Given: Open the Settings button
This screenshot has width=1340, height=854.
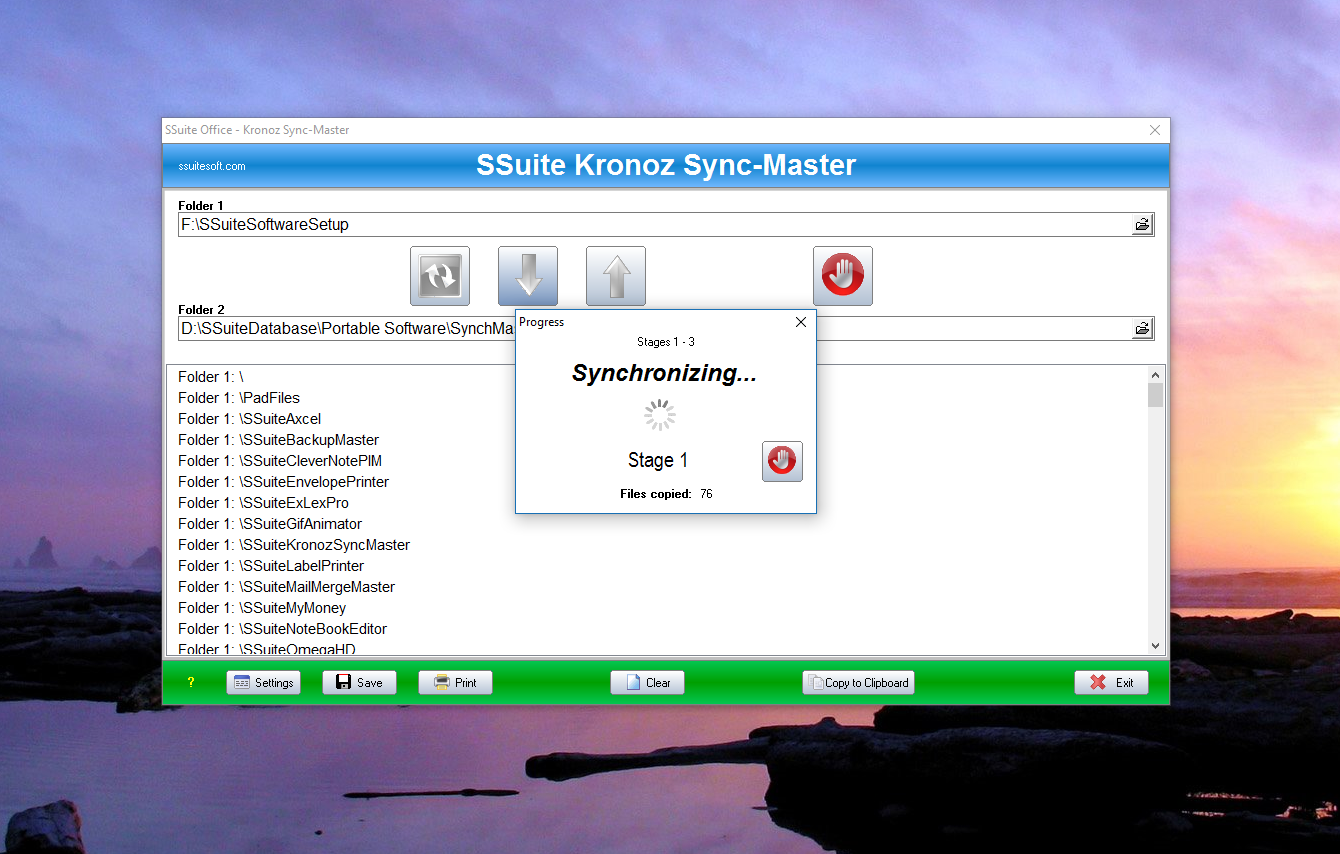Looking at the screenshot, I should [264, 683].
